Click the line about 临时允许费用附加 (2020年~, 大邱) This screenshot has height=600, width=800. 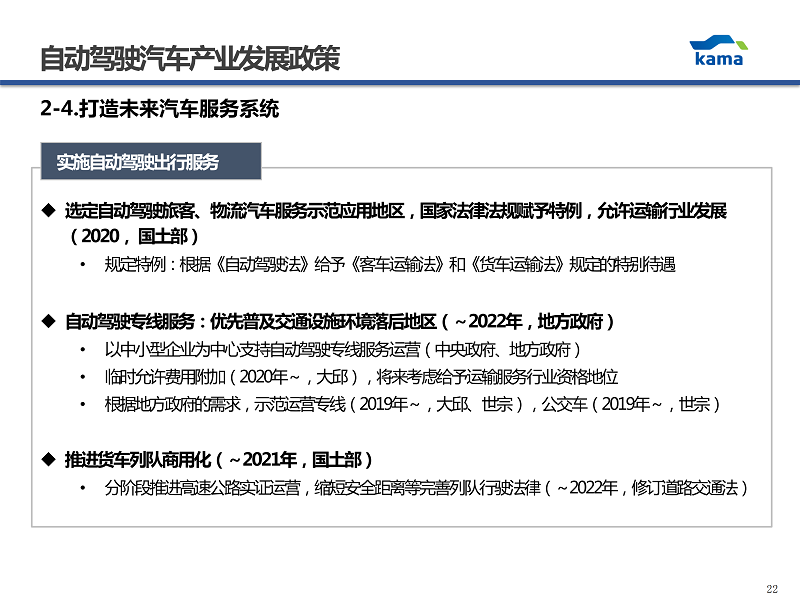click(361, 377)
